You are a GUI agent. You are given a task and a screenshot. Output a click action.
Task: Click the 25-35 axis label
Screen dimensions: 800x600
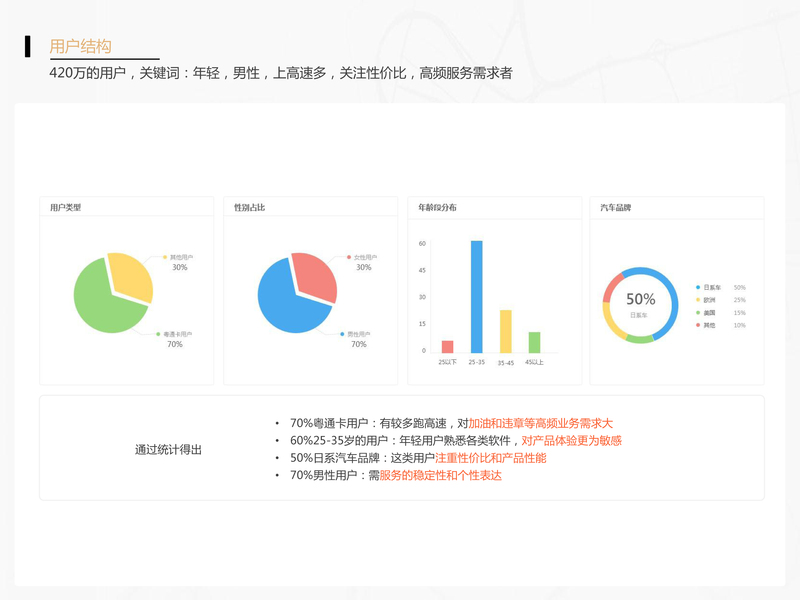(x=477, y=362)
